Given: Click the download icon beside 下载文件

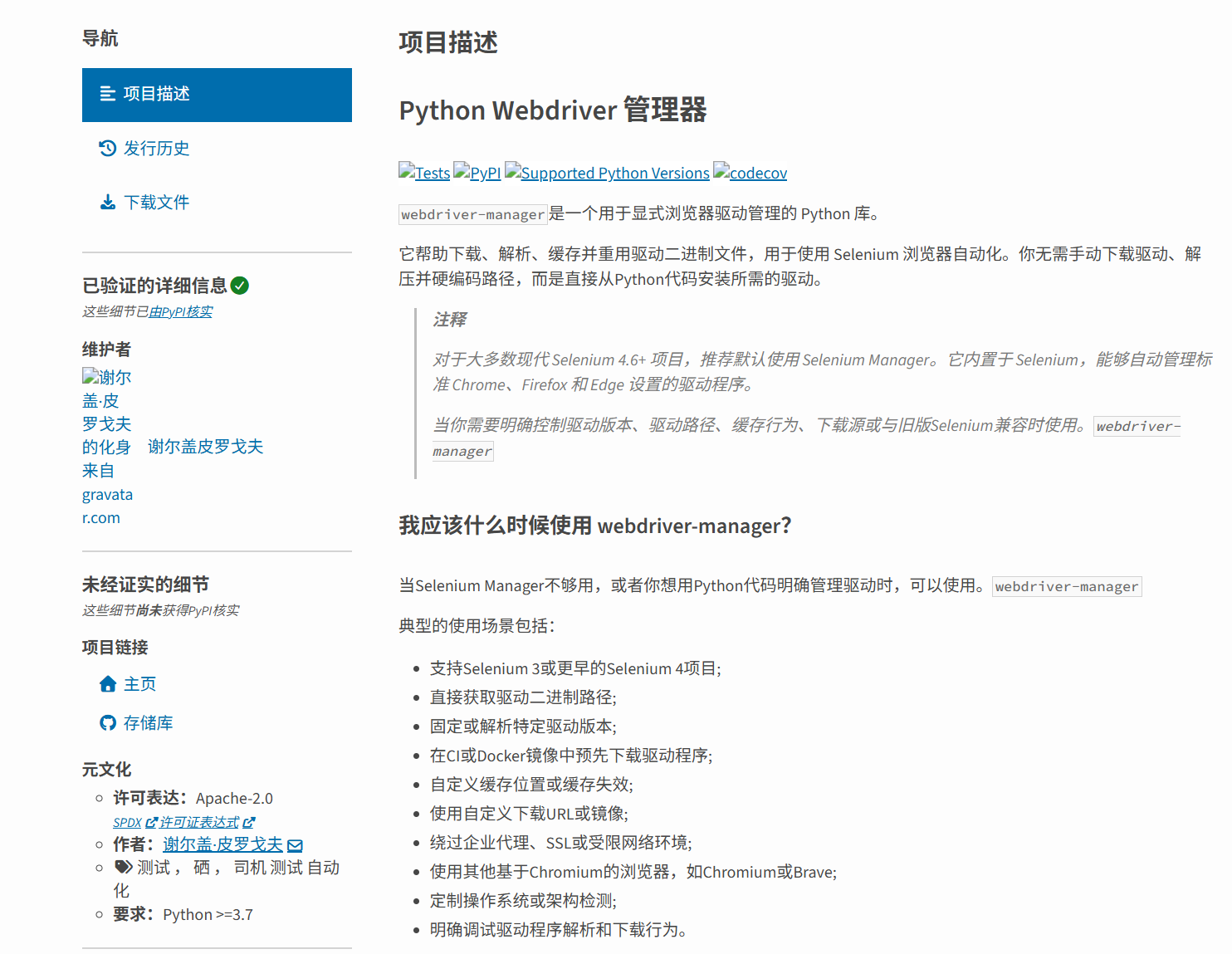Looking at the screenshot, I should tap(108, 203).
